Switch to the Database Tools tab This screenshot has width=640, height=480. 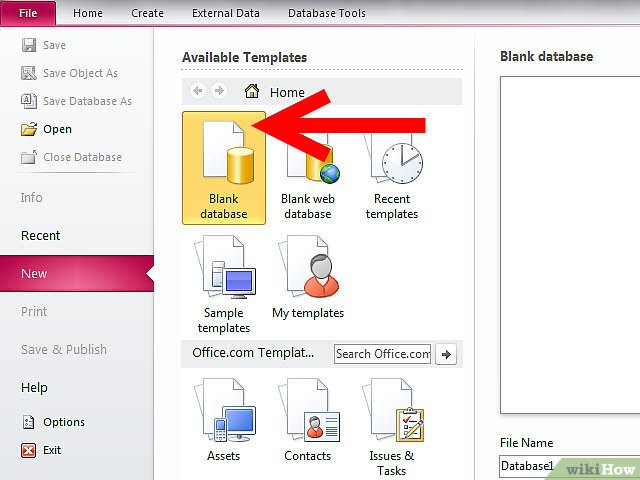pyautogui.click(x=327, y=13)
